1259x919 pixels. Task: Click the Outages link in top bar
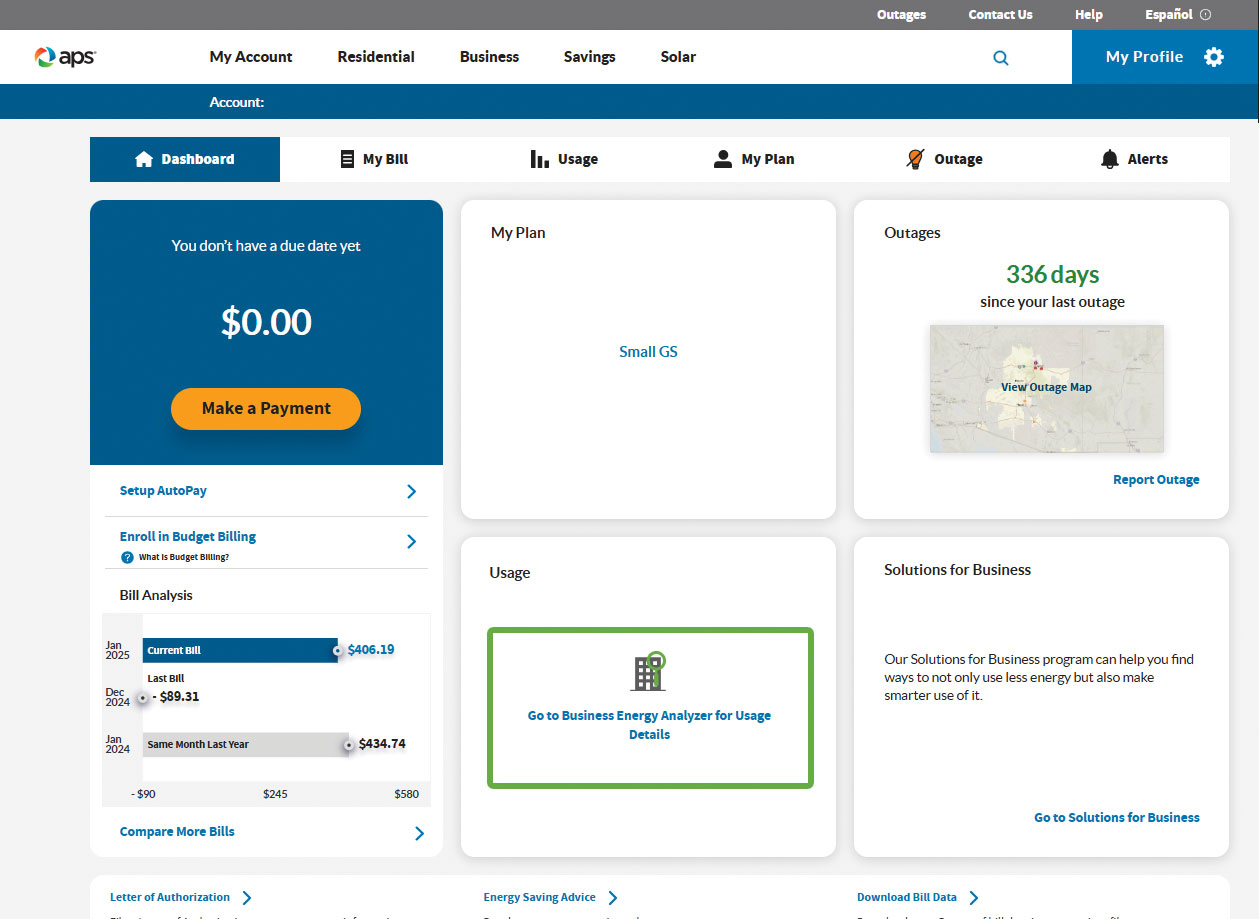(901, 15)
